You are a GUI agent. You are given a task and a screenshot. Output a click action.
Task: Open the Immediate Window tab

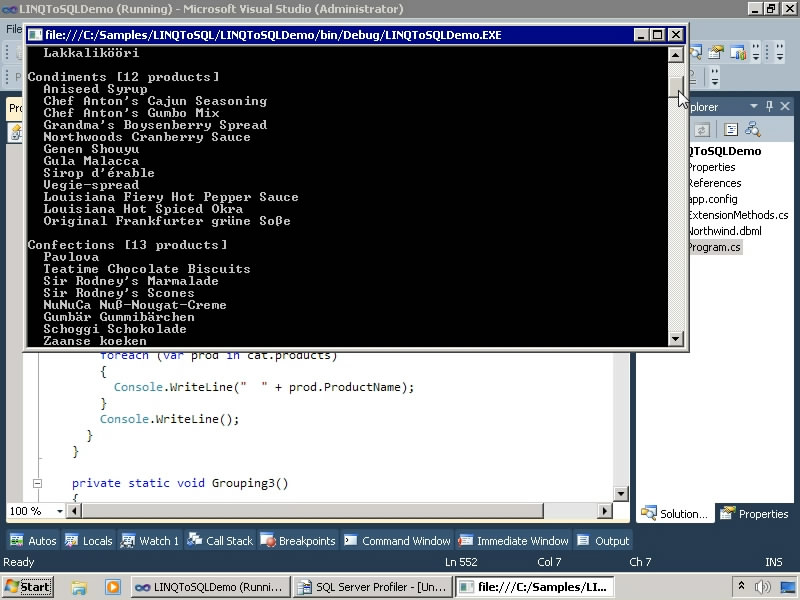tap(513, 541)
